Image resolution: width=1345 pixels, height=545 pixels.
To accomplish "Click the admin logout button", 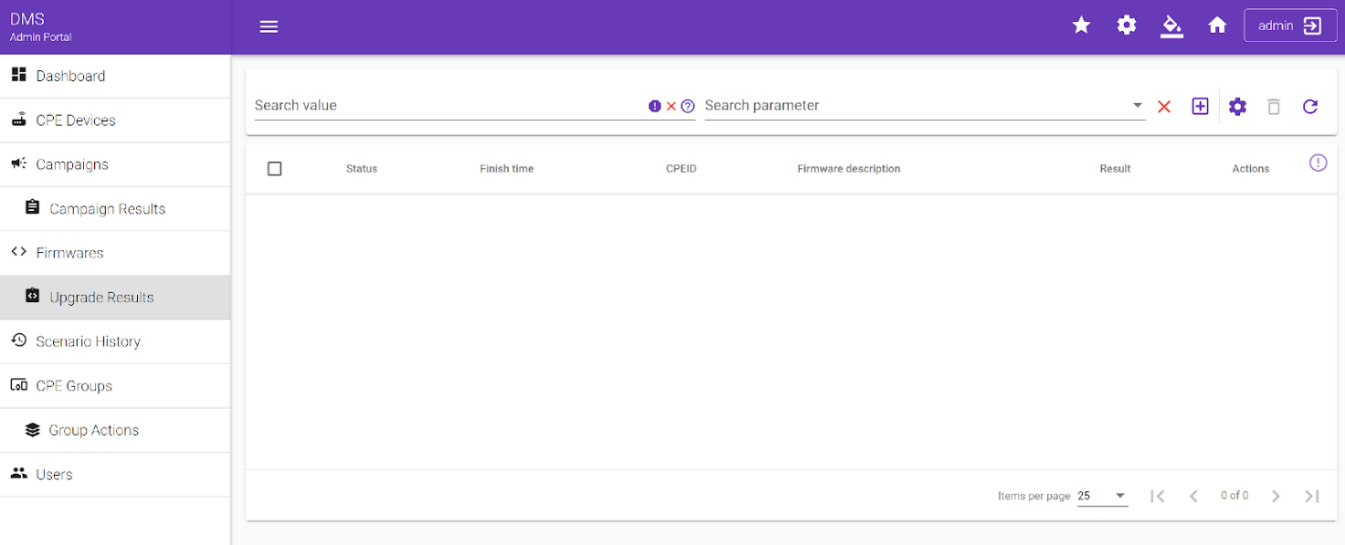I will point(1290,26).
